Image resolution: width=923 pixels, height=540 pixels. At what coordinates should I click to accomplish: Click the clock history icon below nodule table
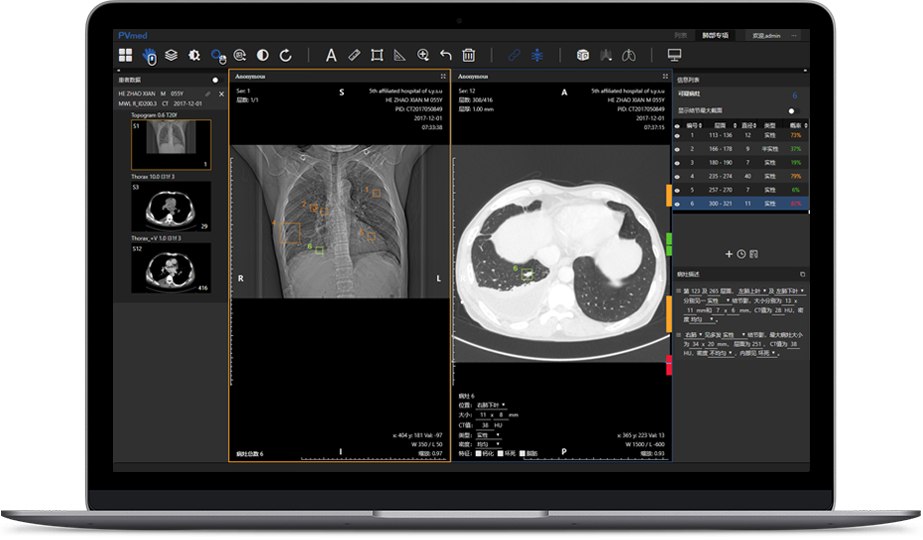741,254
